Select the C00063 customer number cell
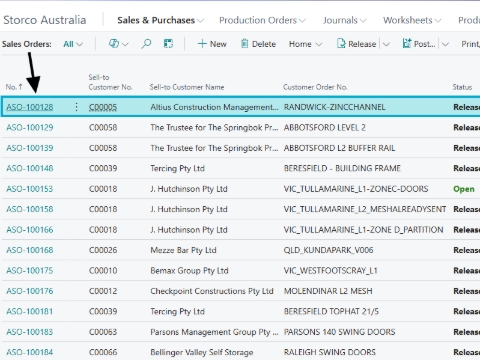480x360 pixels. 103,332
